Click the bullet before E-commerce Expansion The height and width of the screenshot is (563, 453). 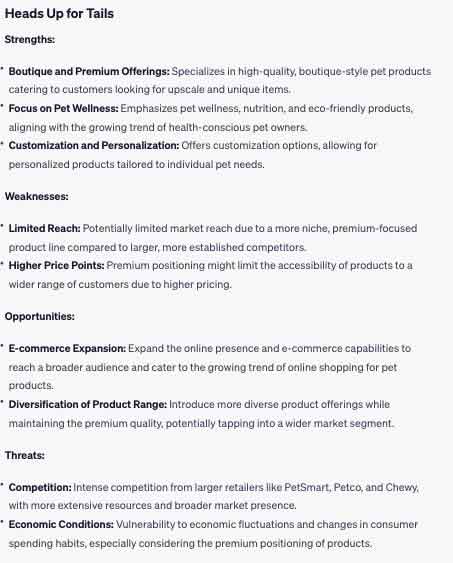tap(3, 346)
